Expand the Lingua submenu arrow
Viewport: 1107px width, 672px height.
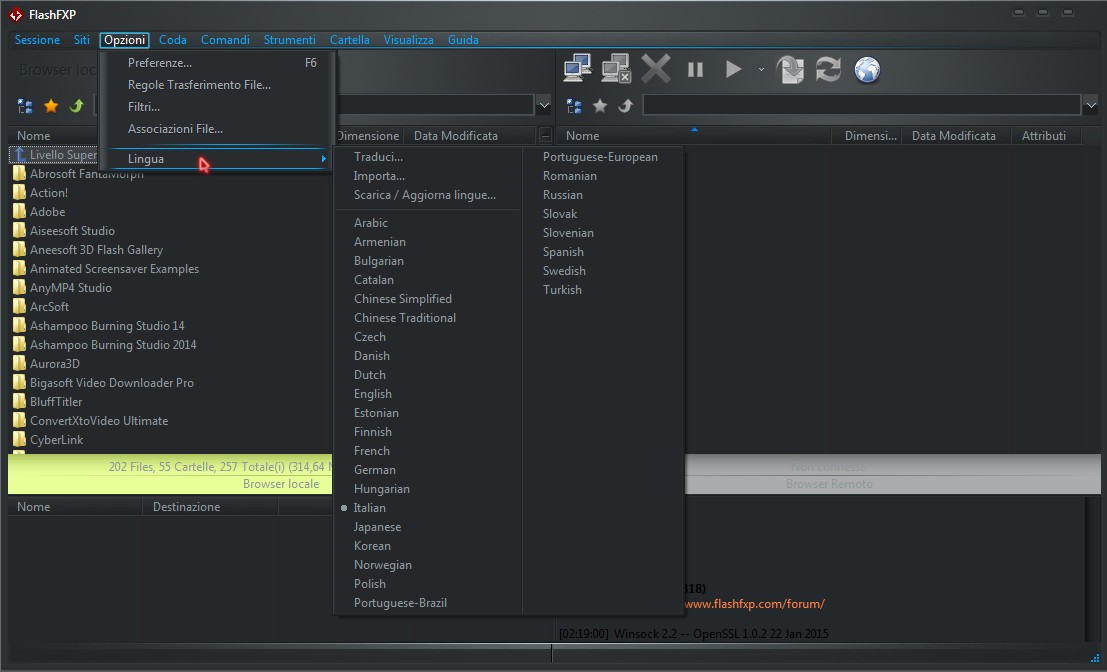point(323,159)
